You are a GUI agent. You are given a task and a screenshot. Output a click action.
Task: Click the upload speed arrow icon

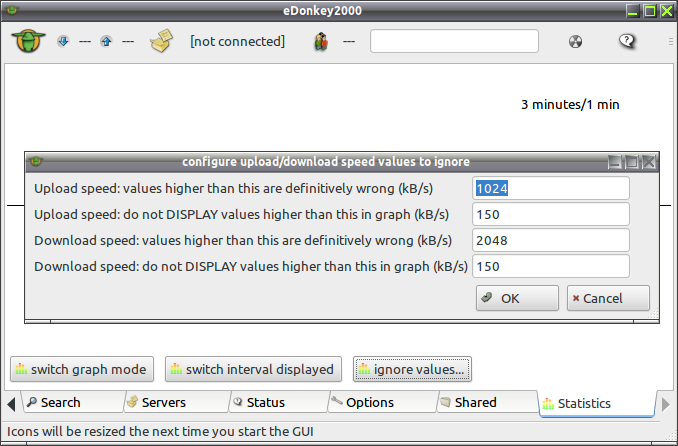click(106, 41)
